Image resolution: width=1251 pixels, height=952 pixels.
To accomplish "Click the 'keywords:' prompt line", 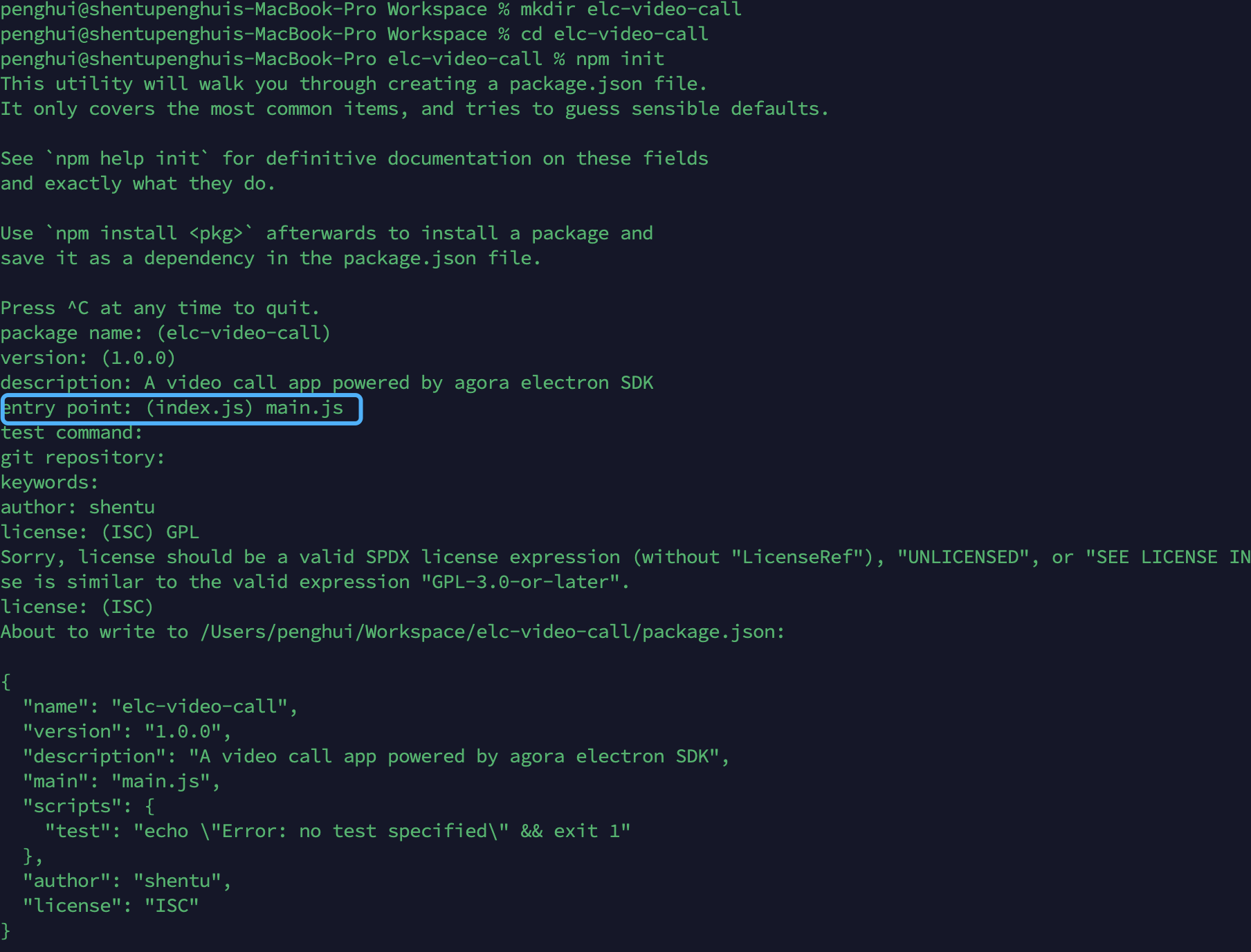I will [49, 483].
